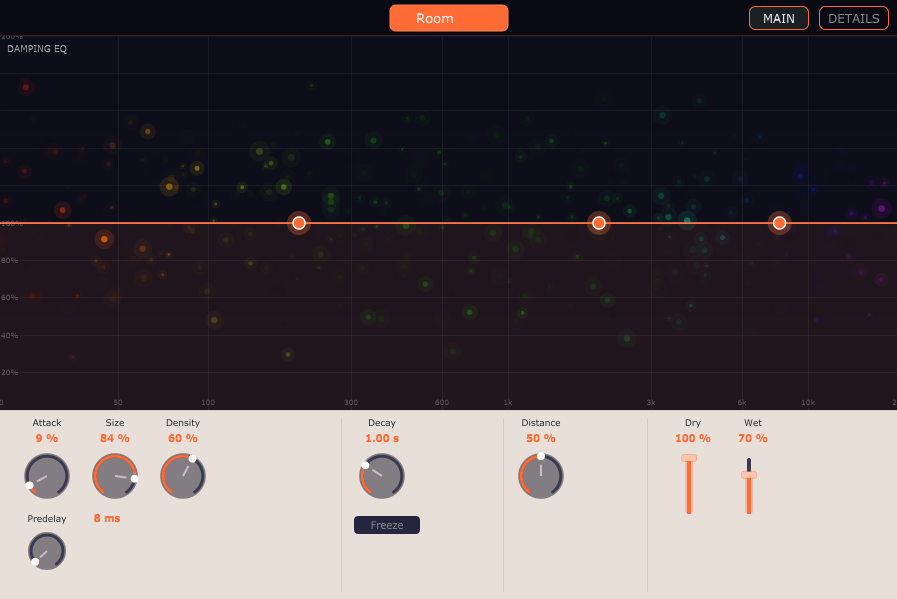Click the Predelay knob

tap(46, 550)
